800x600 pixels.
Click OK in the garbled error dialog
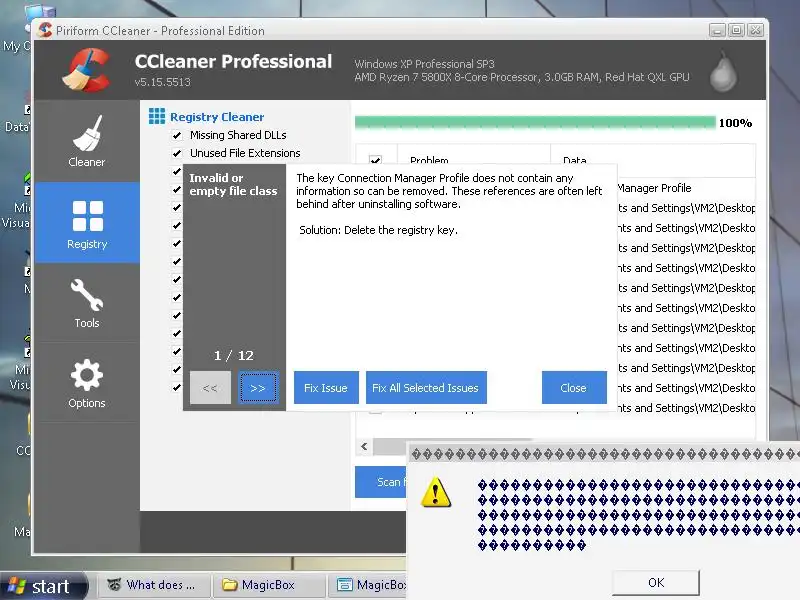pos(656,583)
